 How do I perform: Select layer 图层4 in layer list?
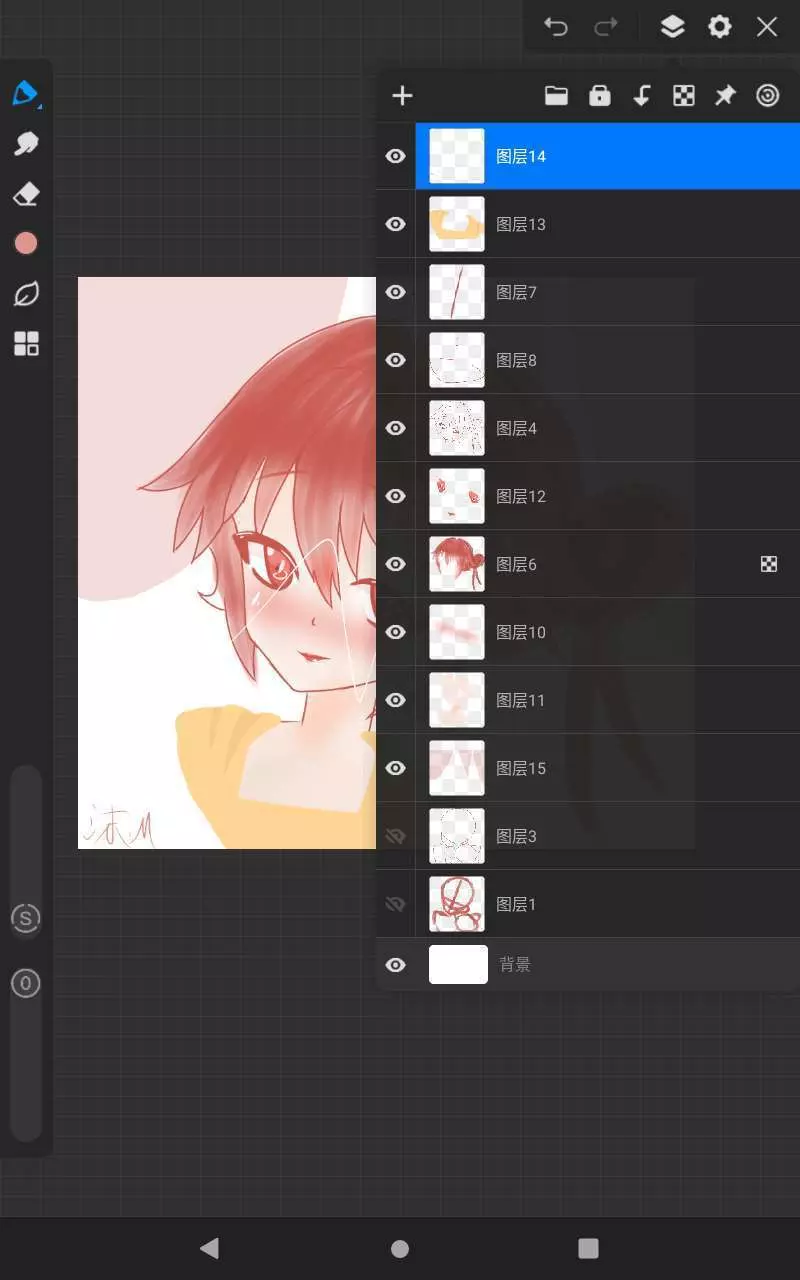coord(600,428)
